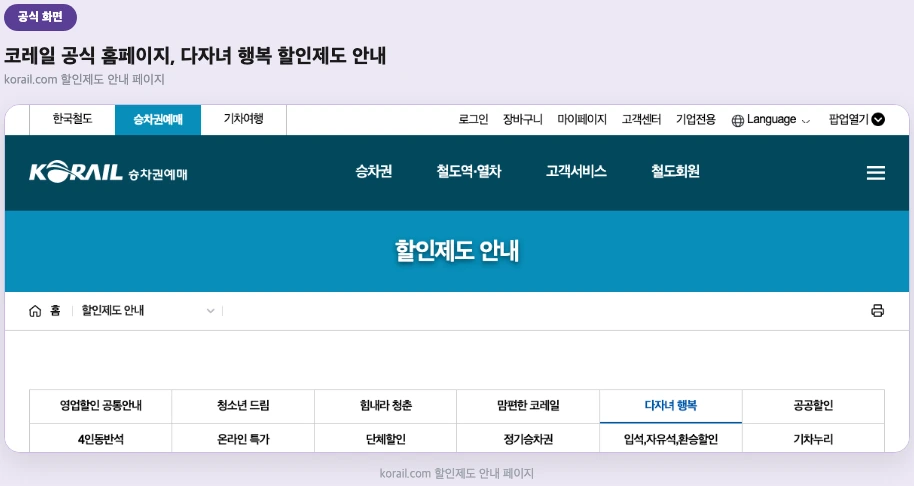Open 철도역·열차 main menu

pos(469,171)
